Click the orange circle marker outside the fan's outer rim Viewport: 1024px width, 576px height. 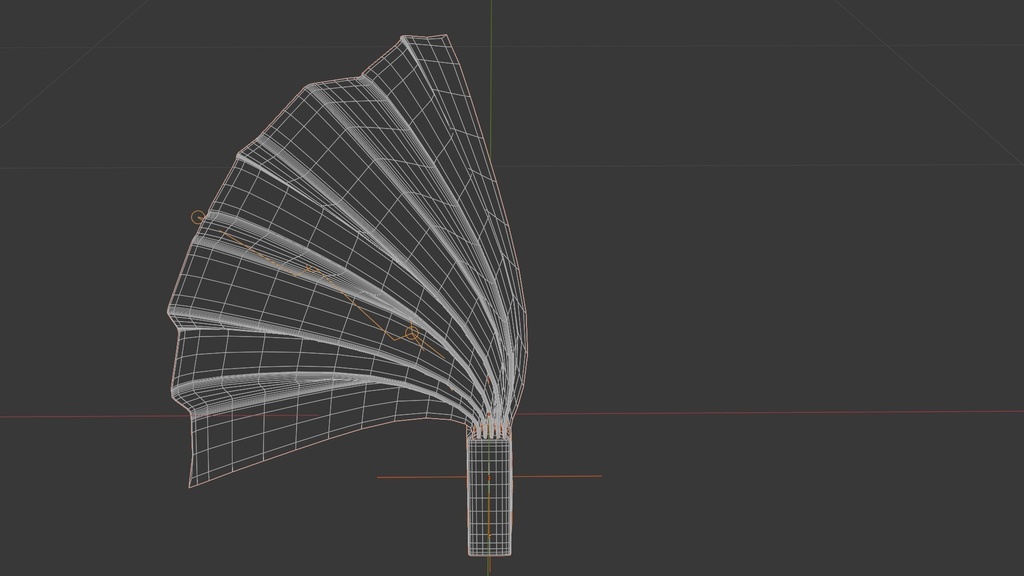pos(198,216)
